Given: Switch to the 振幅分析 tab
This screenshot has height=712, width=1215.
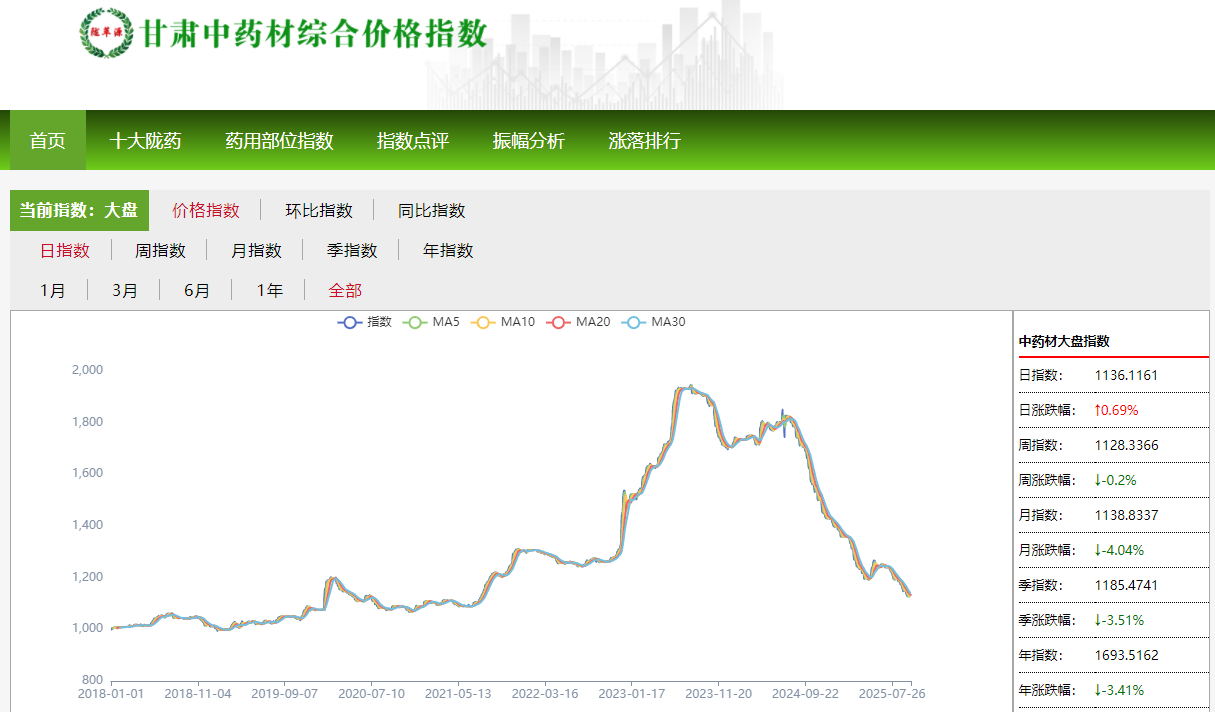Looking at the screenshot, I should click(528, 141).
